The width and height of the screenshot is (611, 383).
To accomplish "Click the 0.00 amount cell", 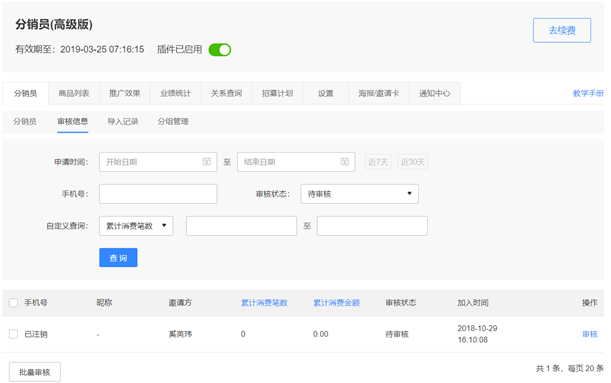I will [321, 334].
